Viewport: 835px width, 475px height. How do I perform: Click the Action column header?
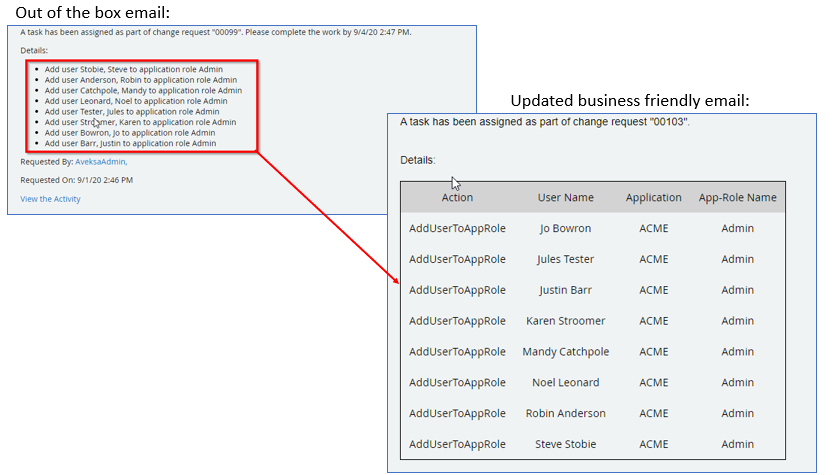click(457, 198)
